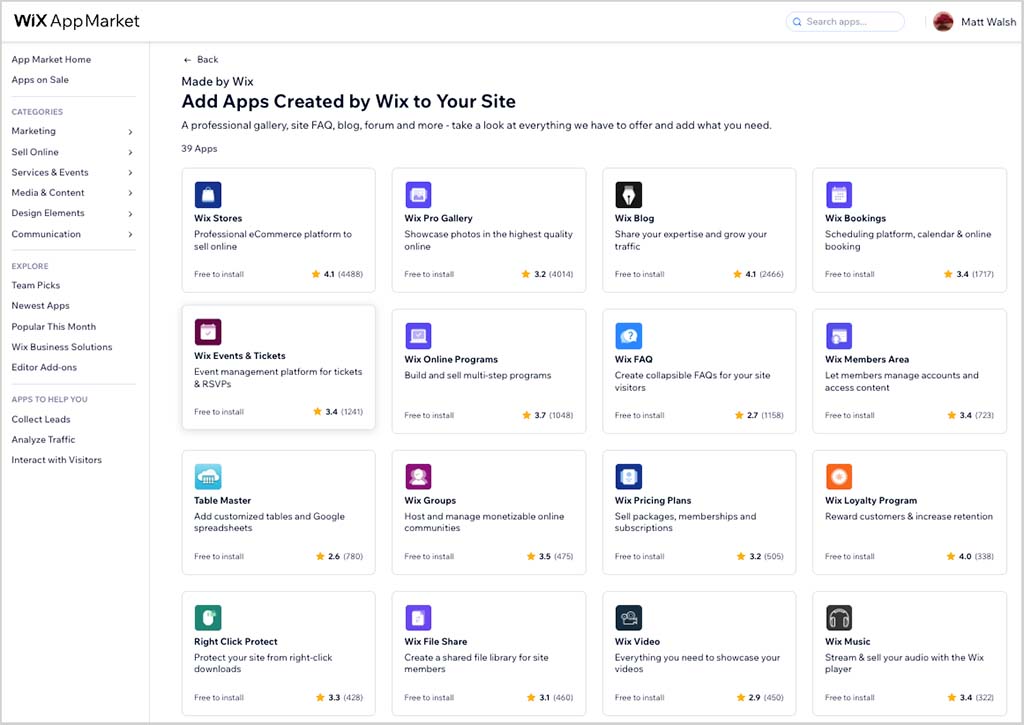Click the Wix Groups people icon

(x=418, y=477)
